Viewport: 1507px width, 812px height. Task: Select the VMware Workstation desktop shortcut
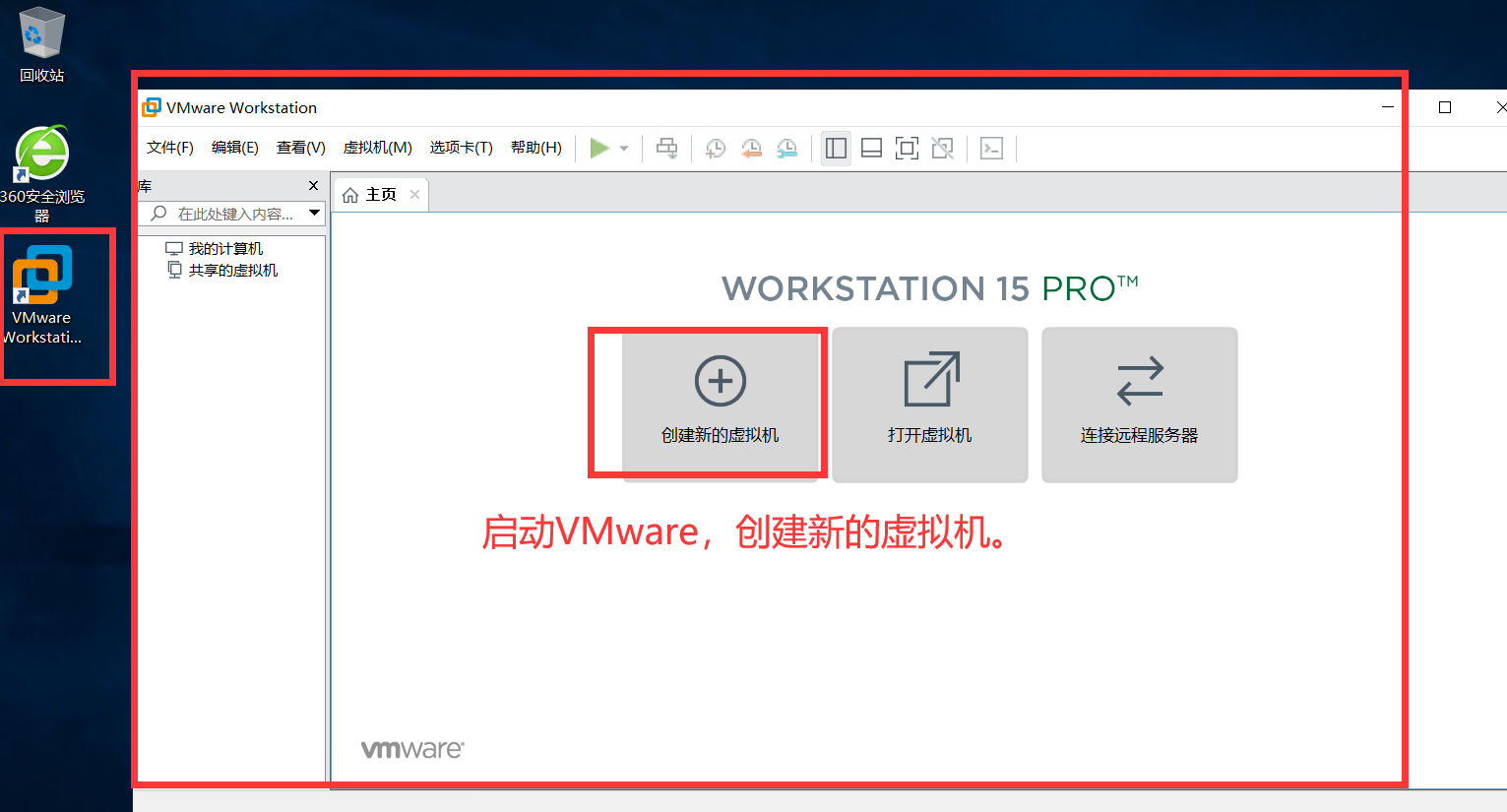coord(41,295)
